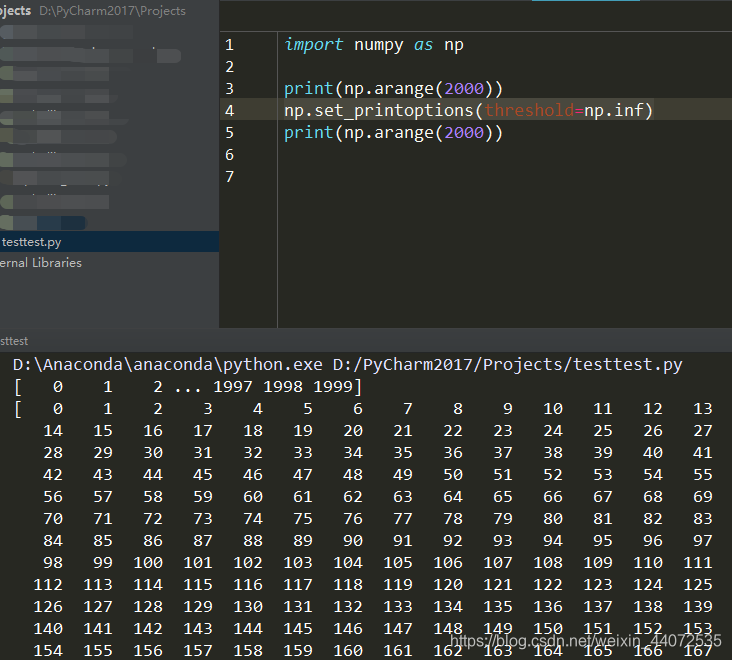The height and width of the screenshot is (660, 732).
Task: Click line number 4 in the gutter
Action: tap(229, 111)
